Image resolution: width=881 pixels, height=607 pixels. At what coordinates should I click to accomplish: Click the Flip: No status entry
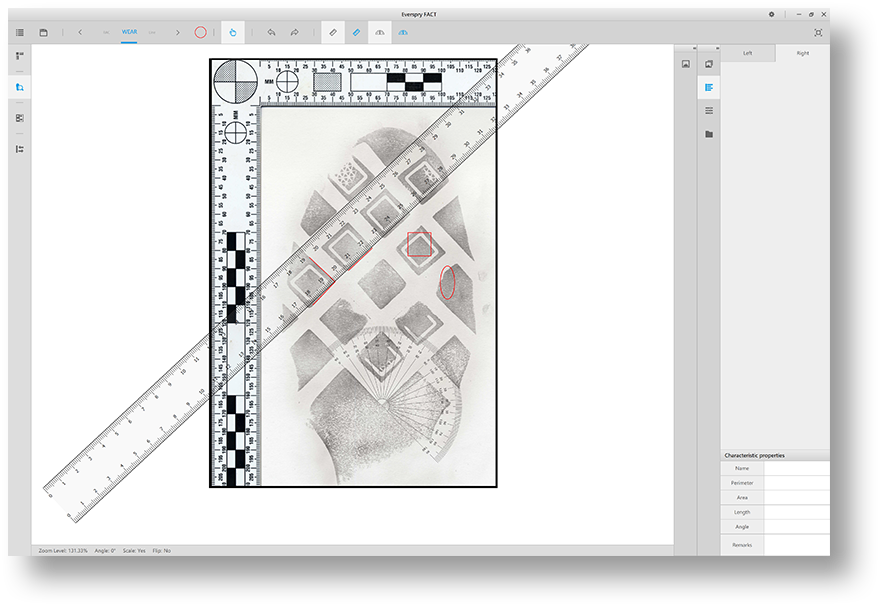(162, 551)
